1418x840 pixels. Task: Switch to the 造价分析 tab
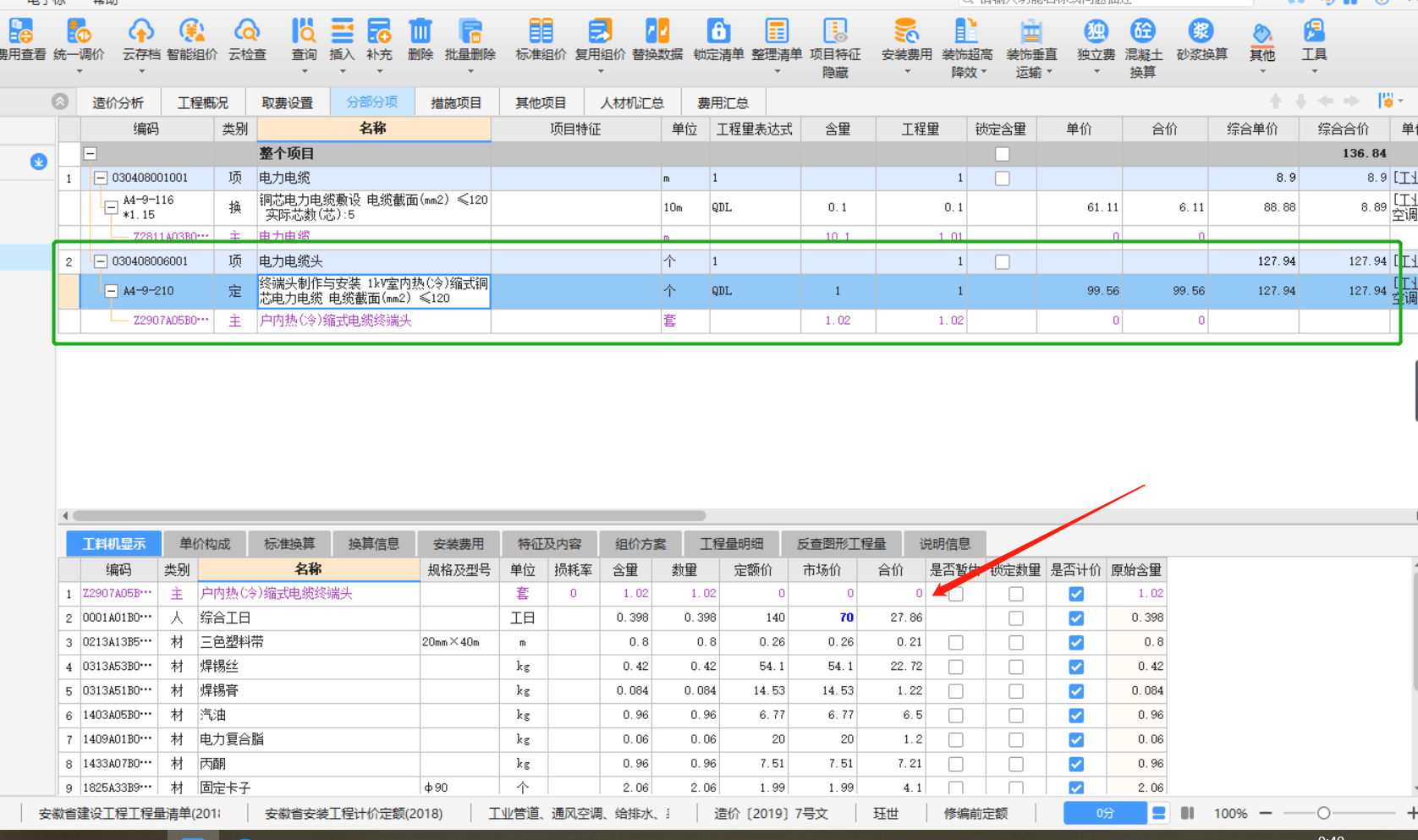[118, 102]
